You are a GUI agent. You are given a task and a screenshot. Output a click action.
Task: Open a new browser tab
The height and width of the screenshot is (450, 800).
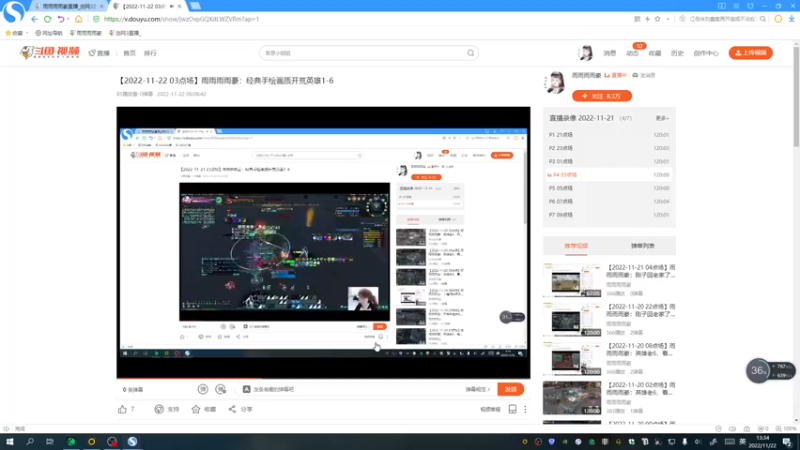point(195,6)
